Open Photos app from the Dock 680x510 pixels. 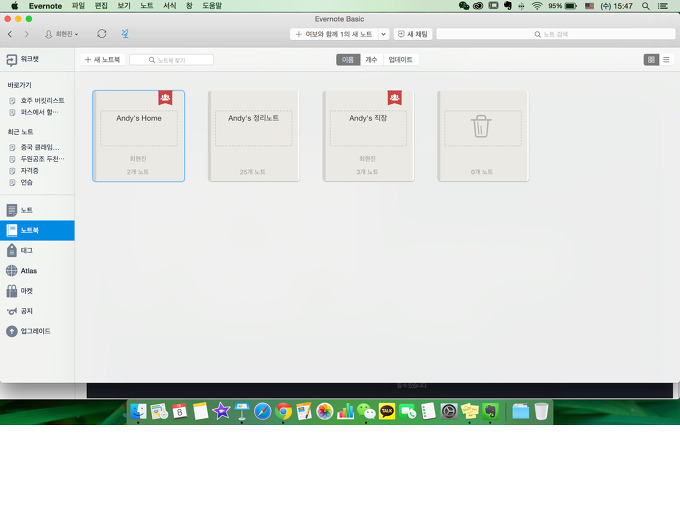tap(324, 411)
